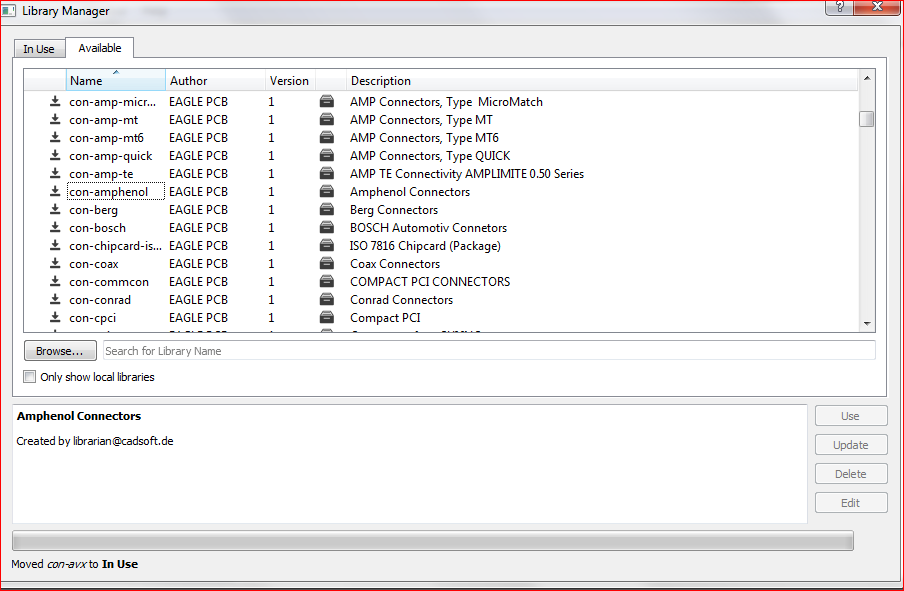The width and height of the screenshot is (904, 591).
Task: Download the con-bosch library via its icon
Action: (56, 228)
